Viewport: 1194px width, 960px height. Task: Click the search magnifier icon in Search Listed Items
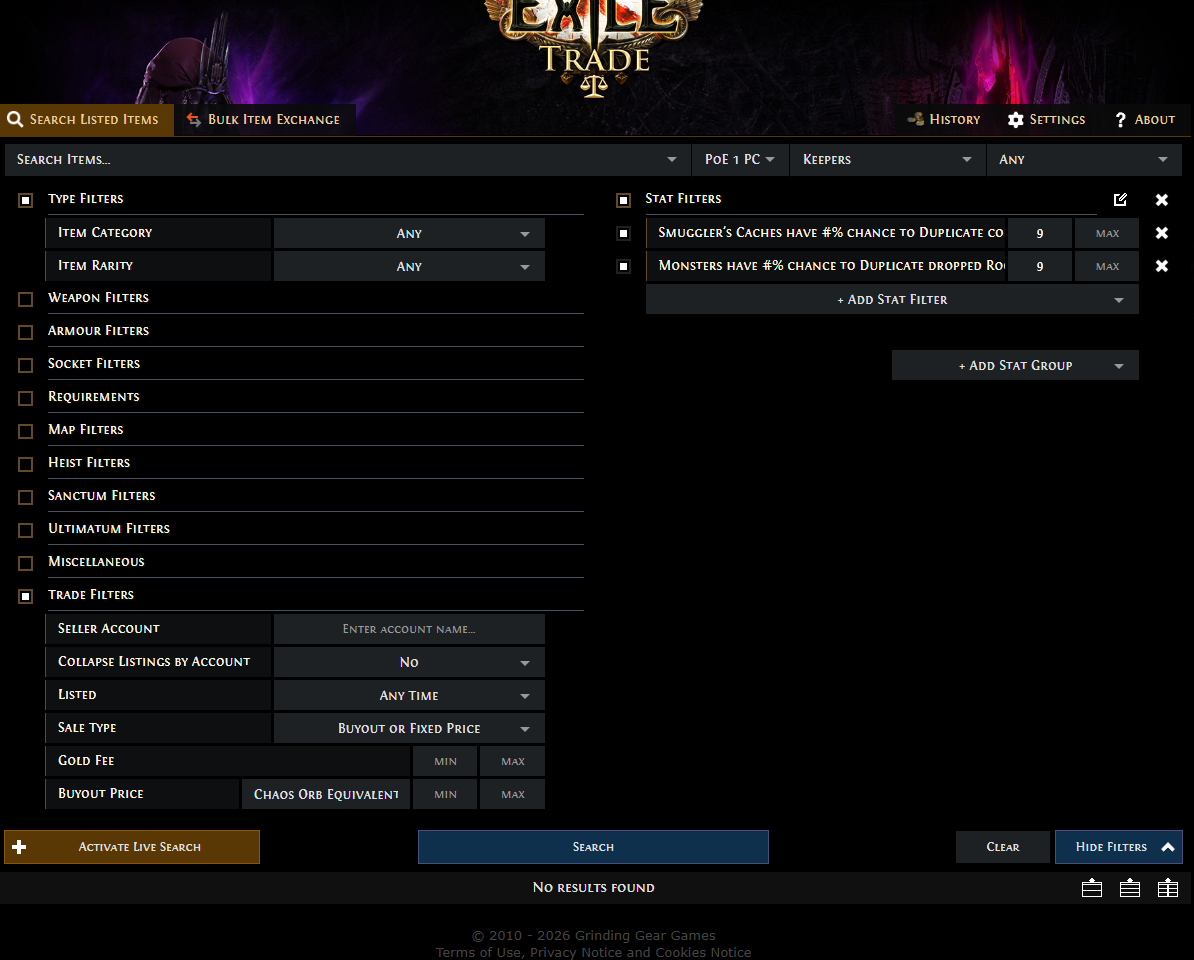(15, 120)
